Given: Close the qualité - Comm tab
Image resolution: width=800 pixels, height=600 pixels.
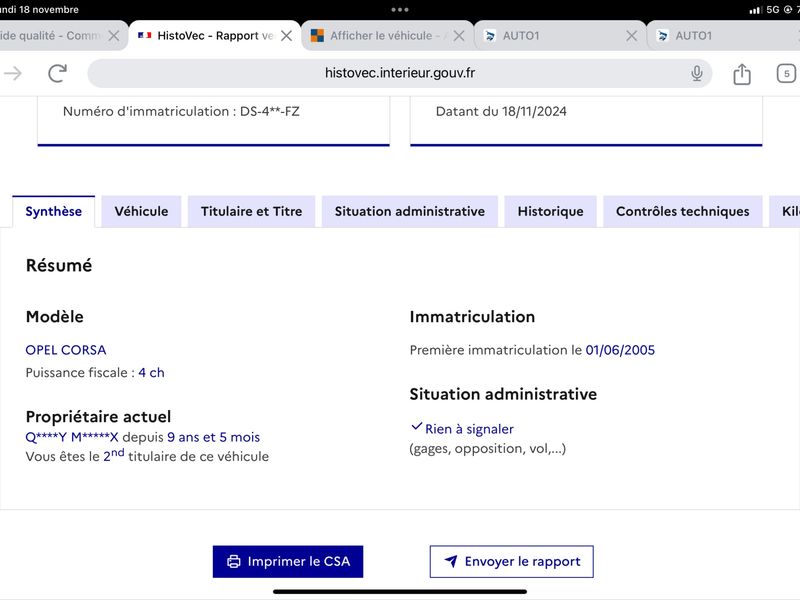Looking at the screenshot, I should click(114, 36).
